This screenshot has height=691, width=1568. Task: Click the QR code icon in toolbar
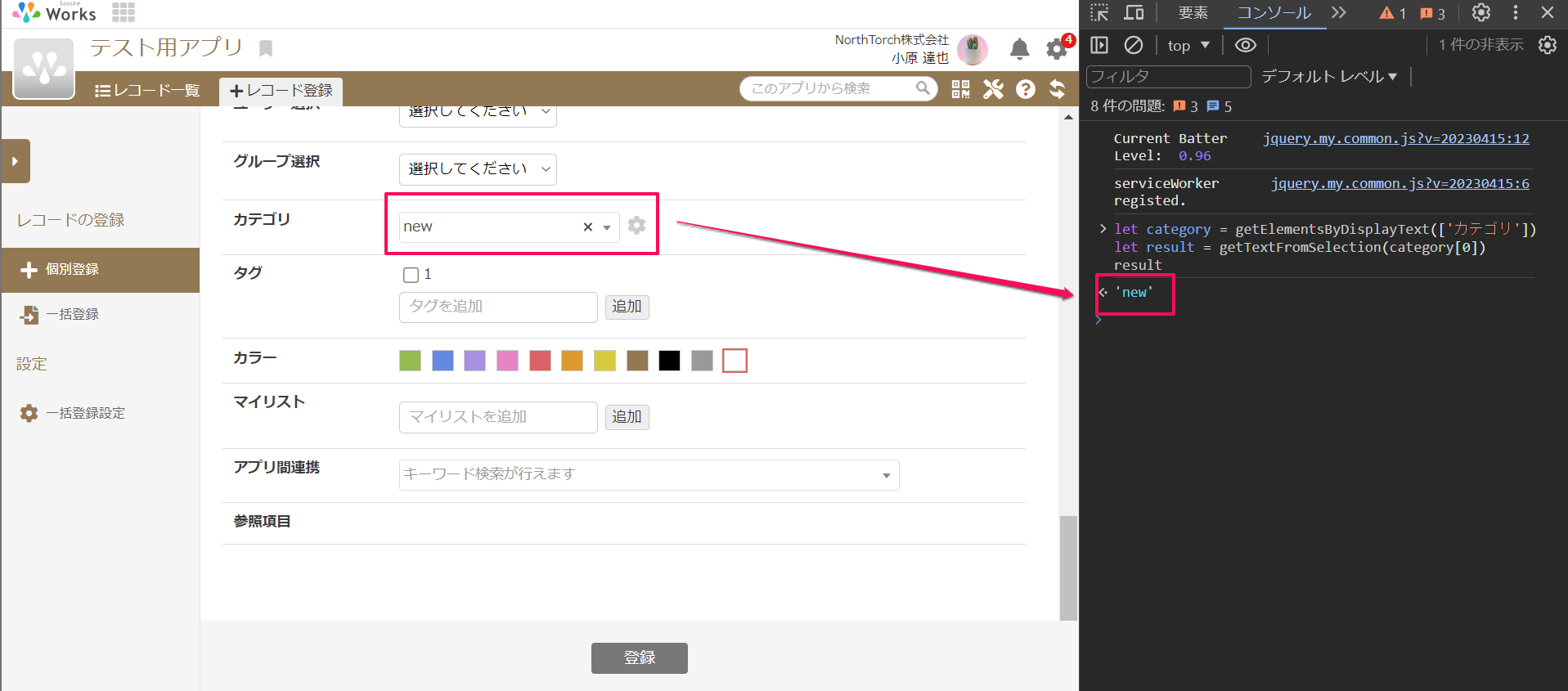tap(960, 89)
